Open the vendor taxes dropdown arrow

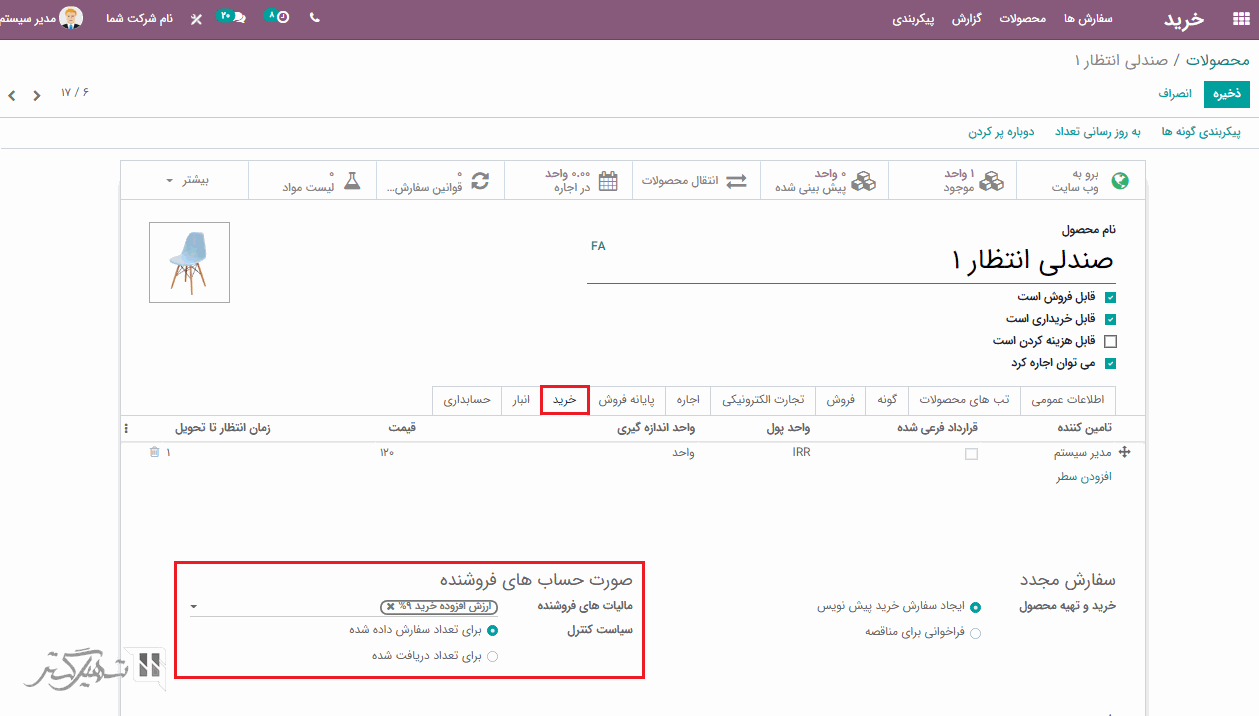click(x=194, y=606)
